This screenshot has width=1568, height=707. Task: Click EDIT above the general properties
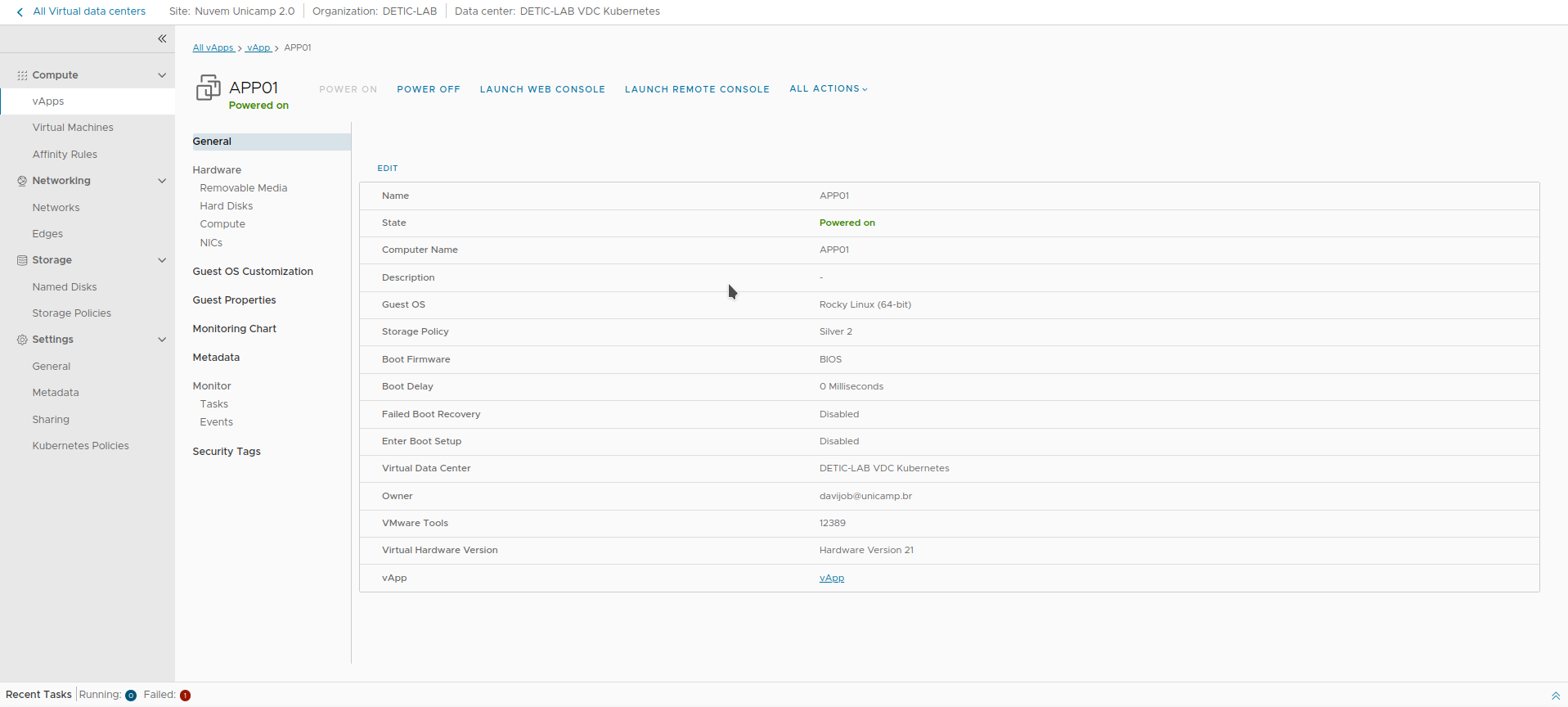coord(388,169)
